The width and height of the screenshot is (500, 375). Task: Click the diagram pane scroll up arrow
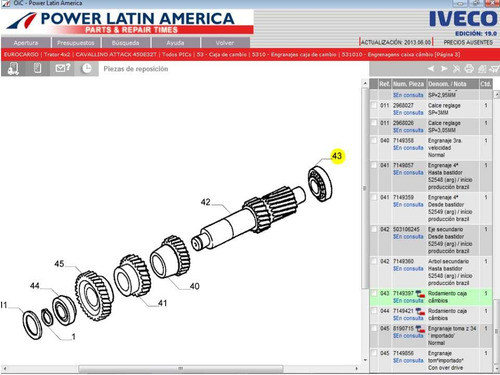point(365,83)
